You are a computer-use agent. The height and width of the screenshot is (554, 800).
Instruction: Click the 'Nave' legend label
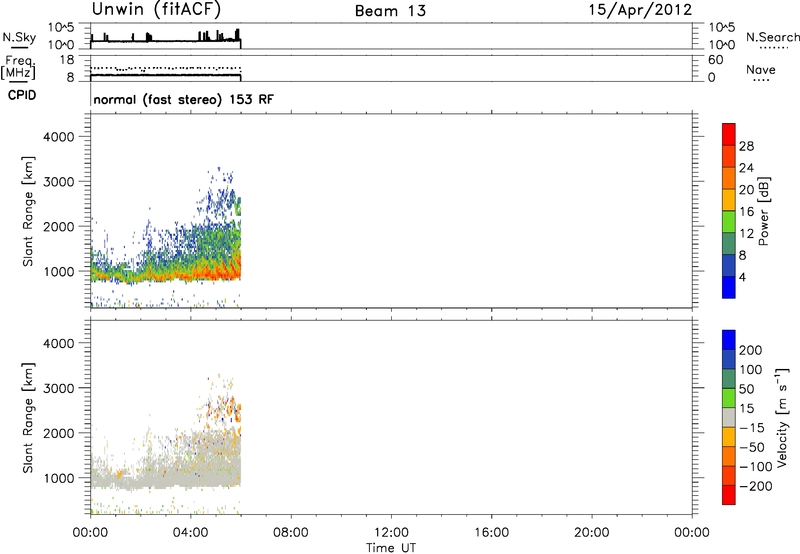(x=761, y=70)
